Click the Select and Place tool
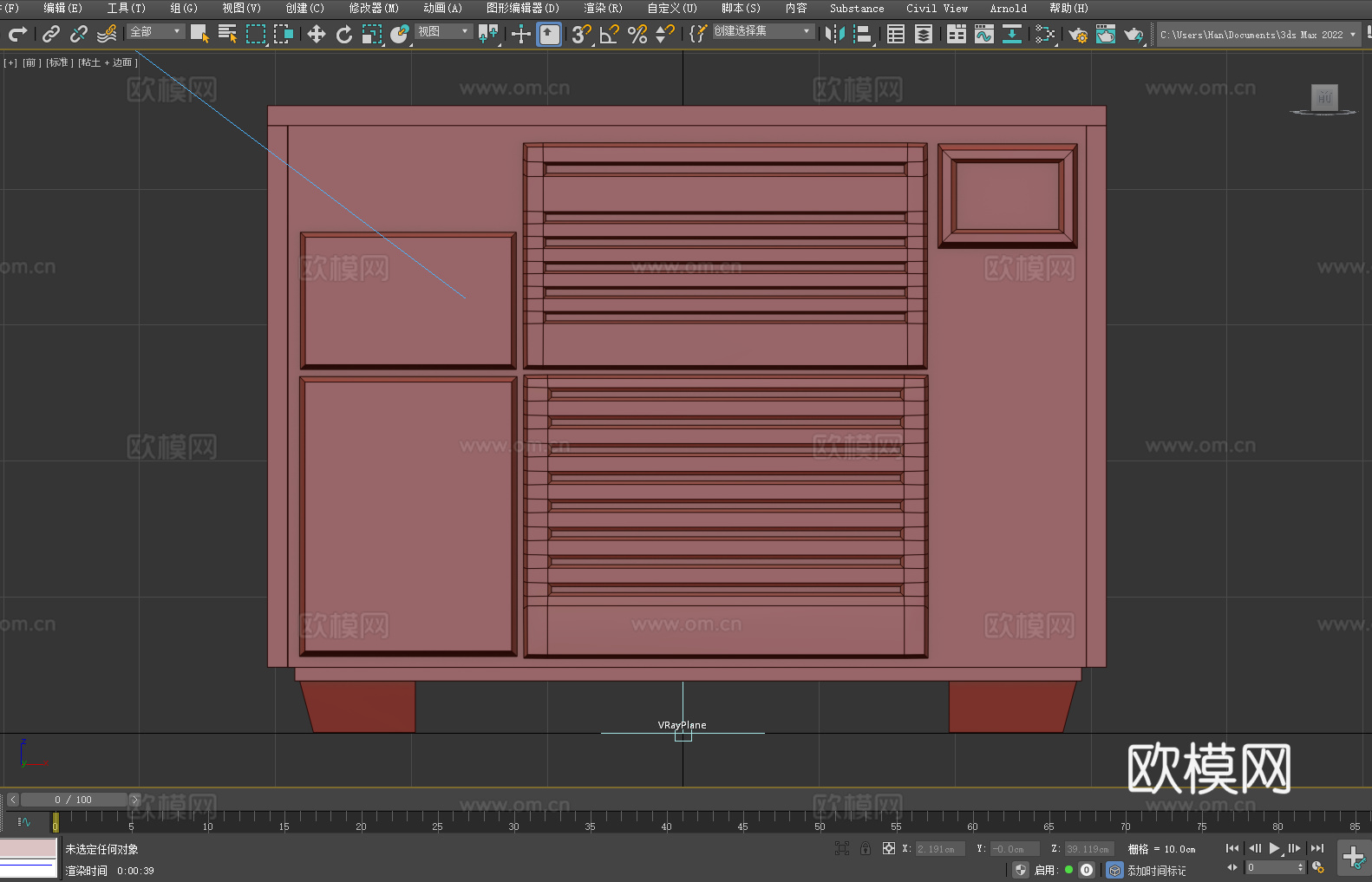 click(x=400, y=34)
